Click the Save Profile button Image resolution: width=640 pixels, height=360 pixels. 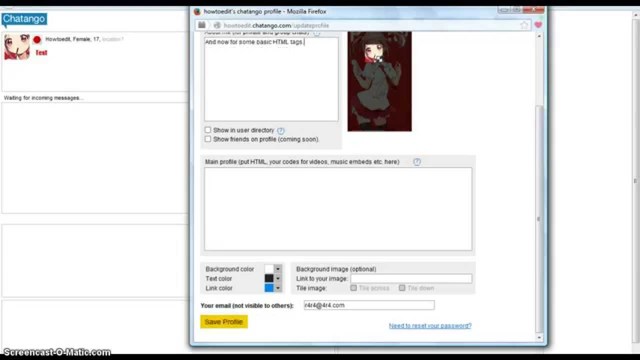(224, 322)
